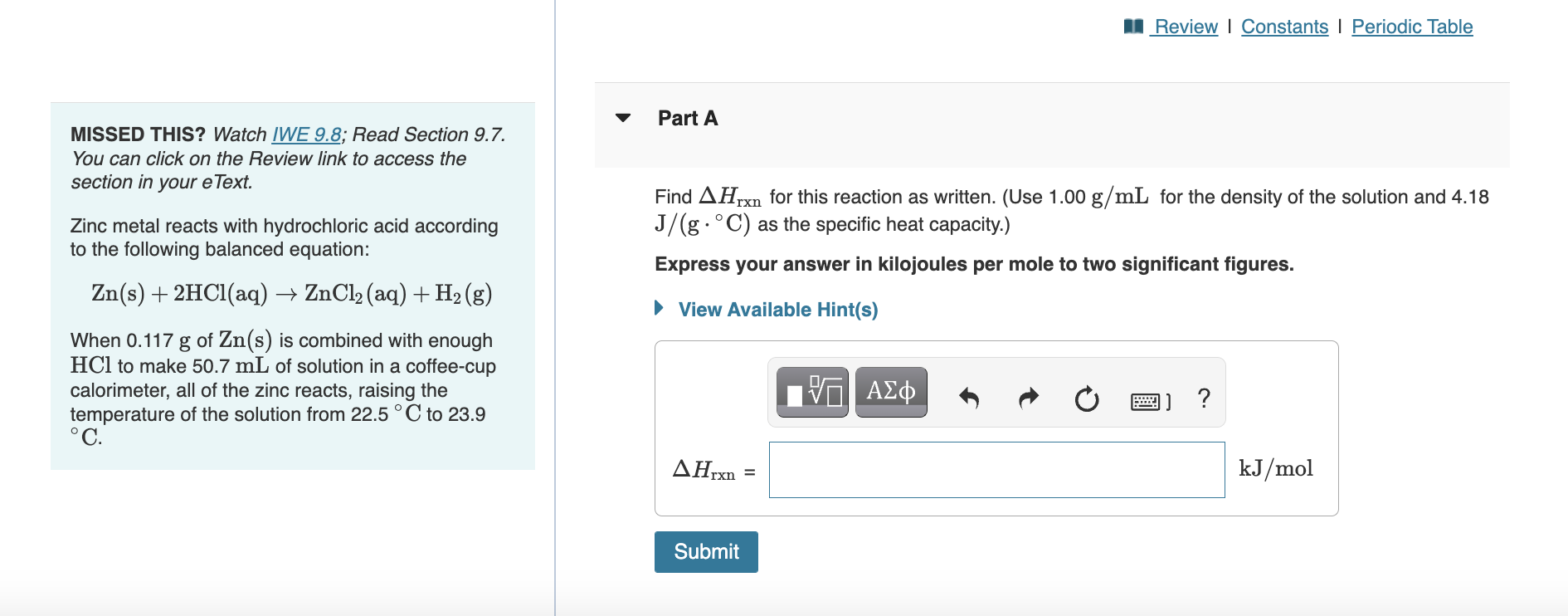Viewport: 1568px width, 616px height.
Task: Click the Part A header
Action: 688,118
